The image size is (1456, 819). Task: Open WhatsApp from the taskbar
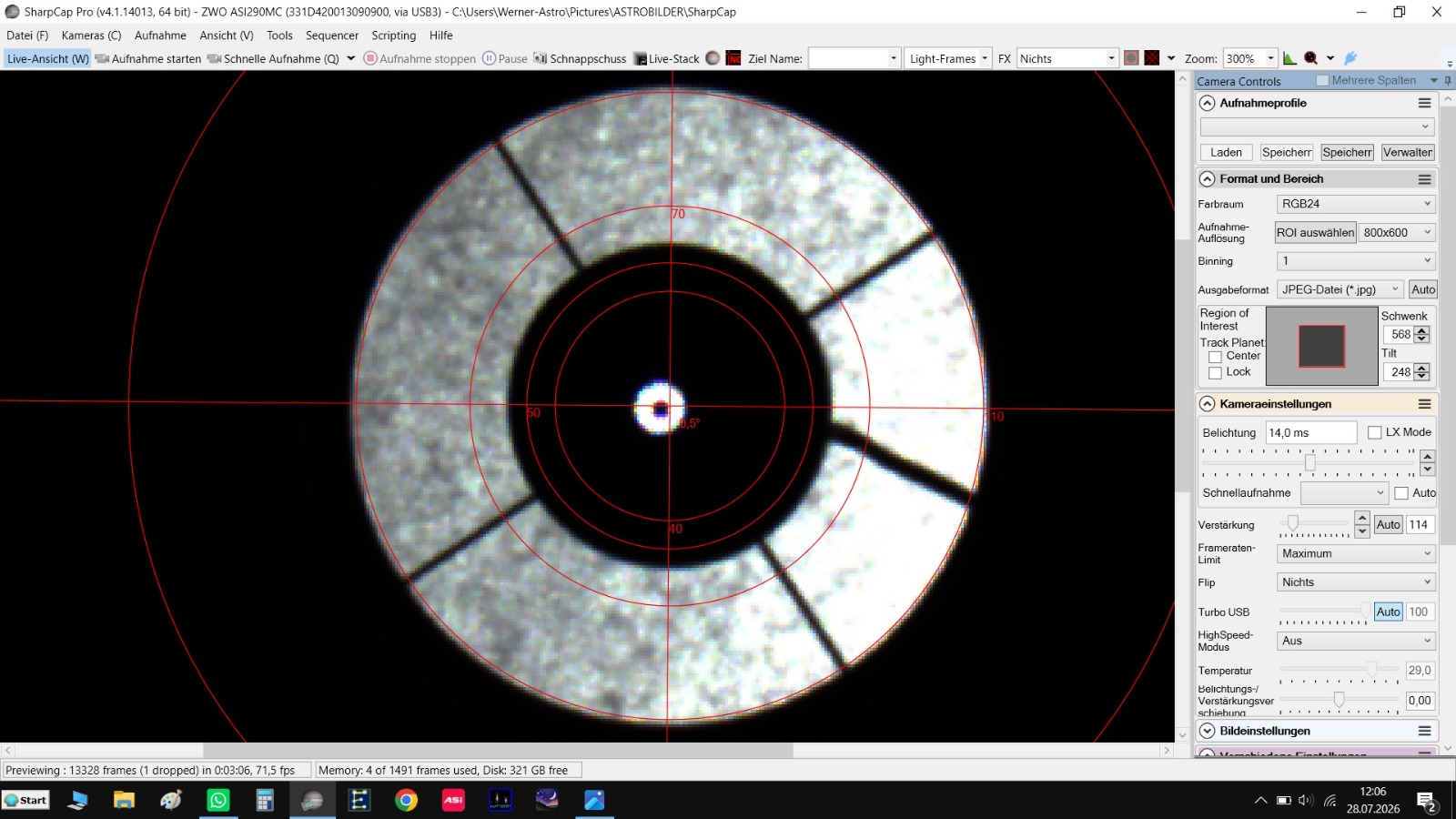coord(218,800)
